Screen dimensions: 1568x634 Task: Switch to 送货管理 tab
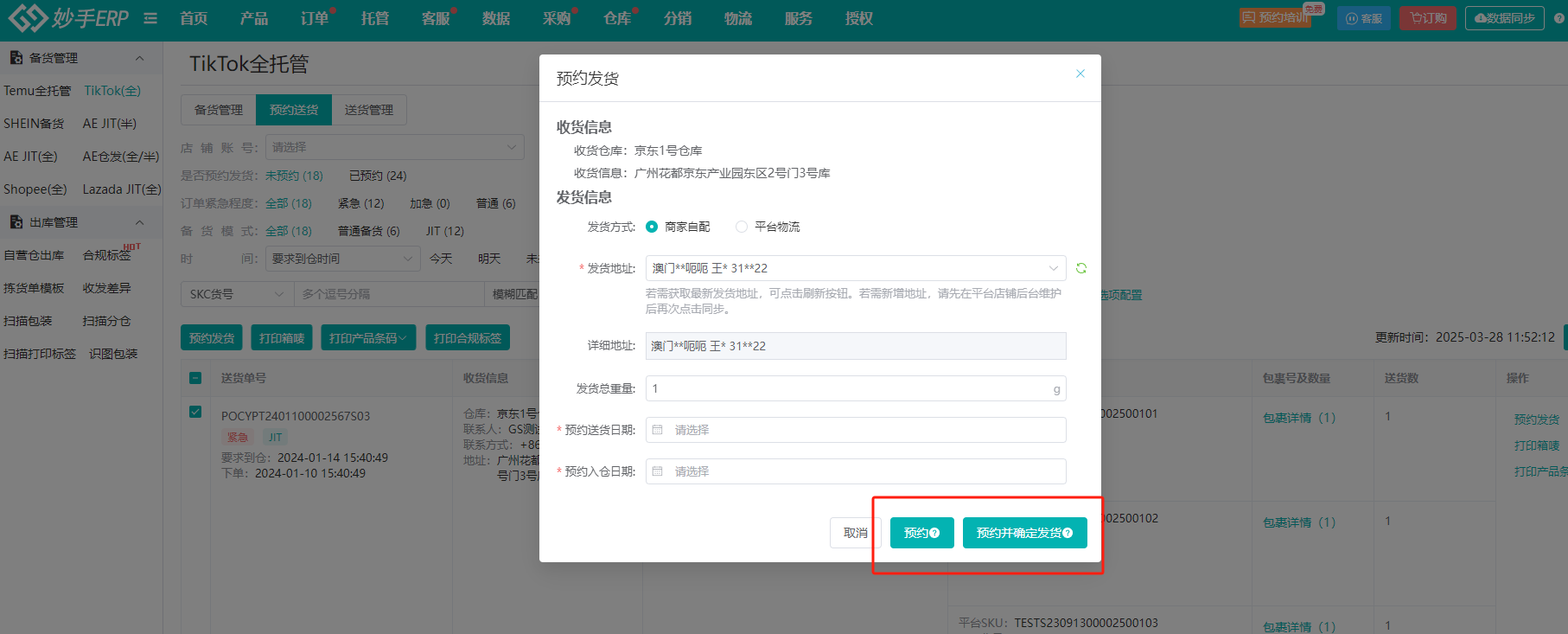tap(369, 110)
